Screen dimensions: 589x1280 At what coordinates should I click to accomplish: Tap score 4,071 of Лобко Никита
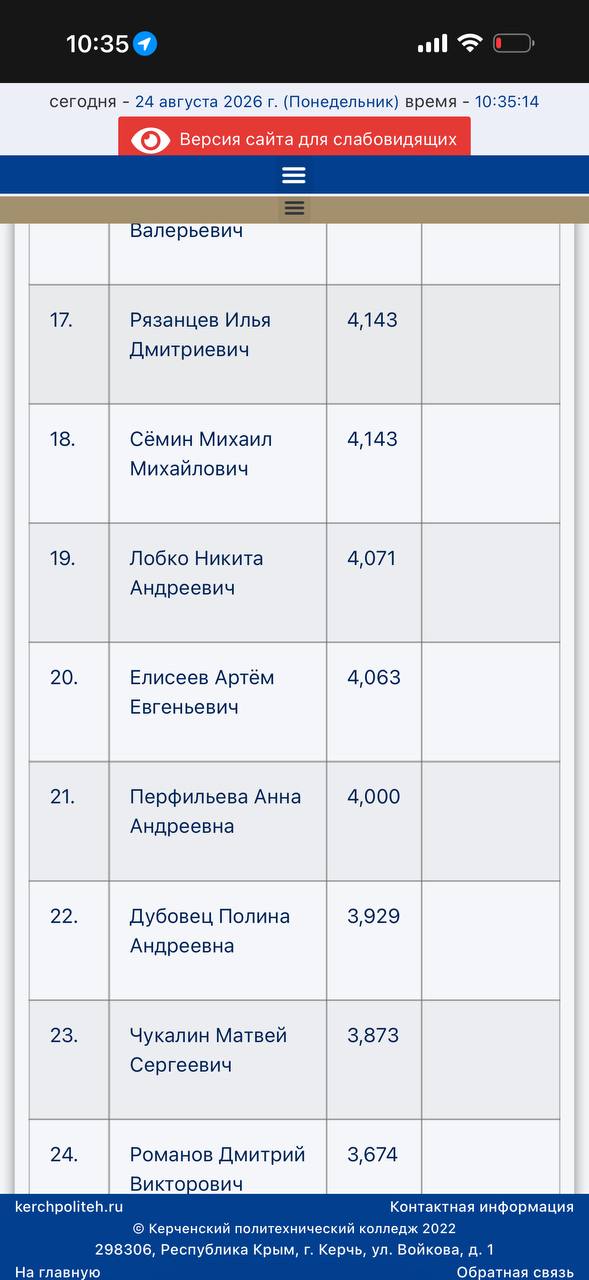372,558
